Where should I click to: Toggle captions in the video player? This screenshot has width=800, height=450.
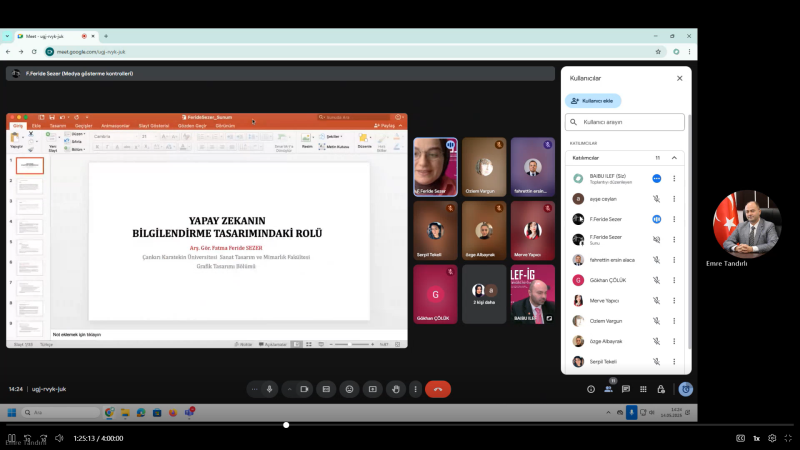pos(741,438)
